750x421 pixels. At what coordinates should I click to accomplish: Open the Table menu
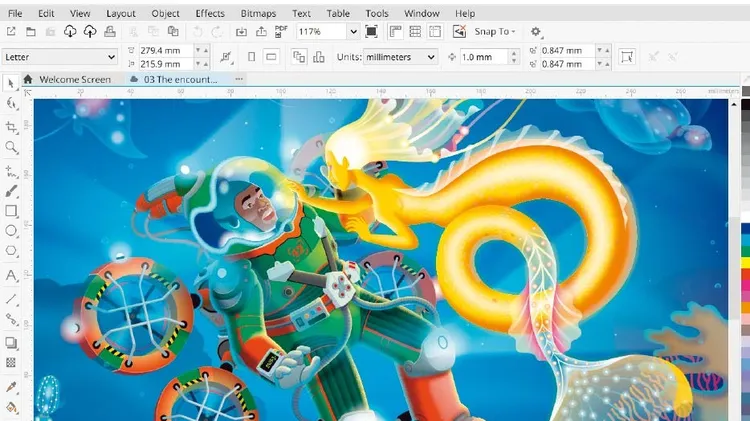pos(338,13)
